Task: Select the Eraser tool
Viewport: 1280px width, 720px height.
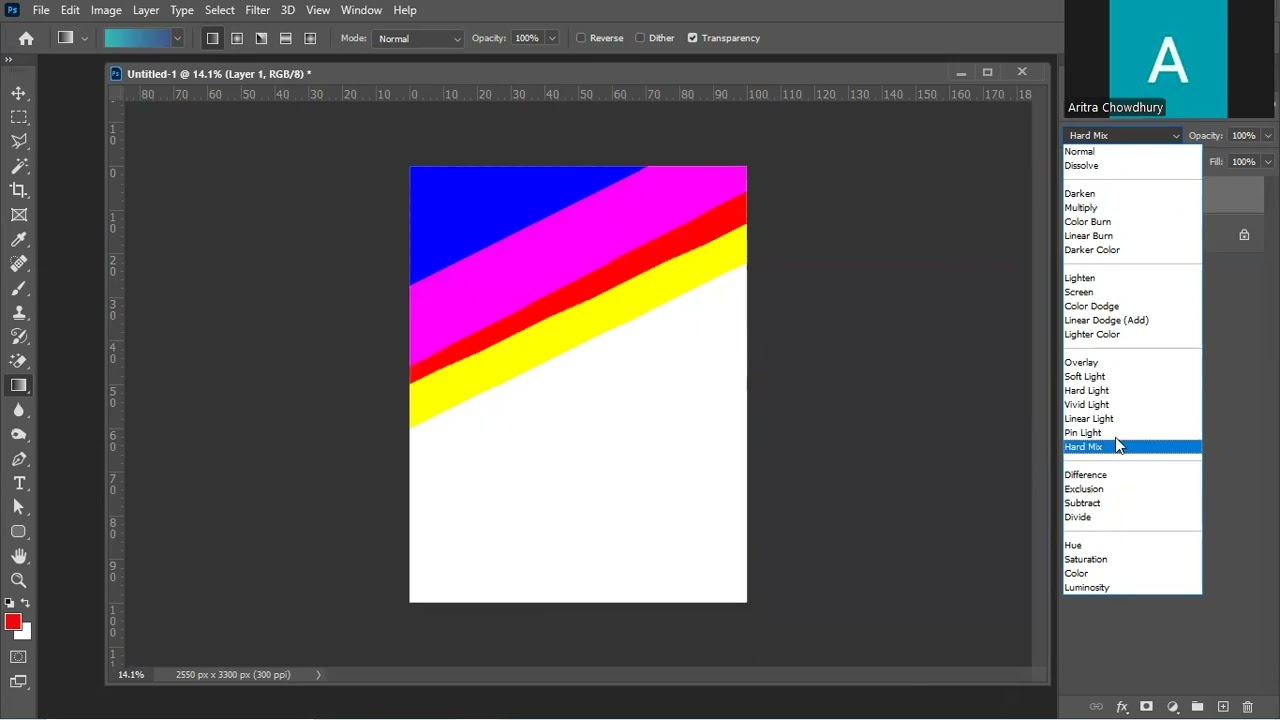Action: pos(19,361)
